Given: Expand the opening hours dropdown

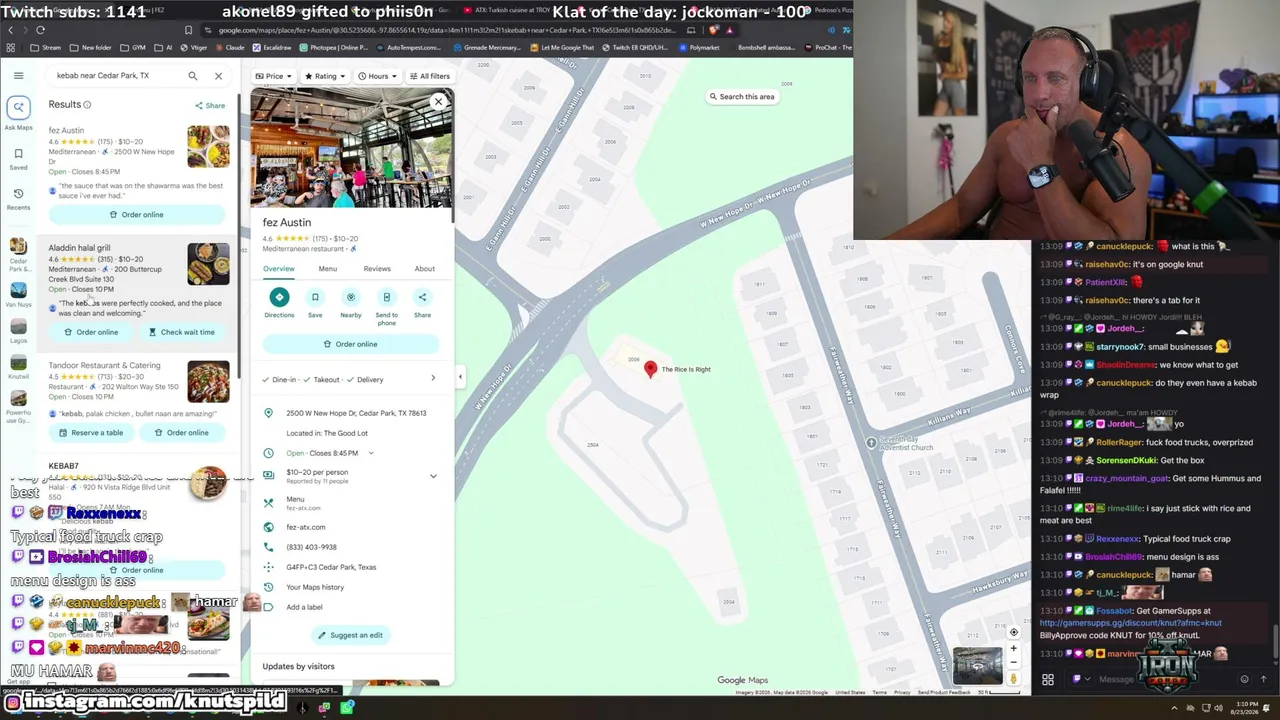Looking at the screenshot, I should coord(371,453).
